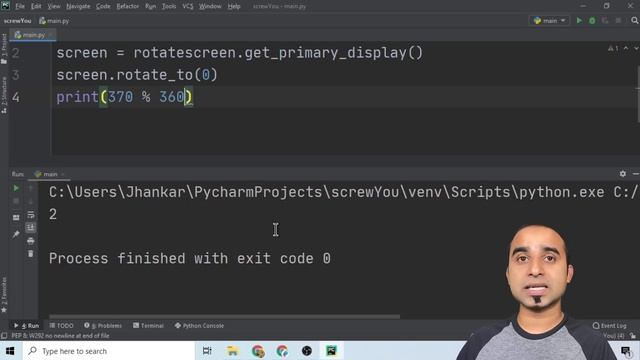Open Run panel settings gear
Image resolution: width=640 pixels, height=360 pixels.
tap(622, 174)
